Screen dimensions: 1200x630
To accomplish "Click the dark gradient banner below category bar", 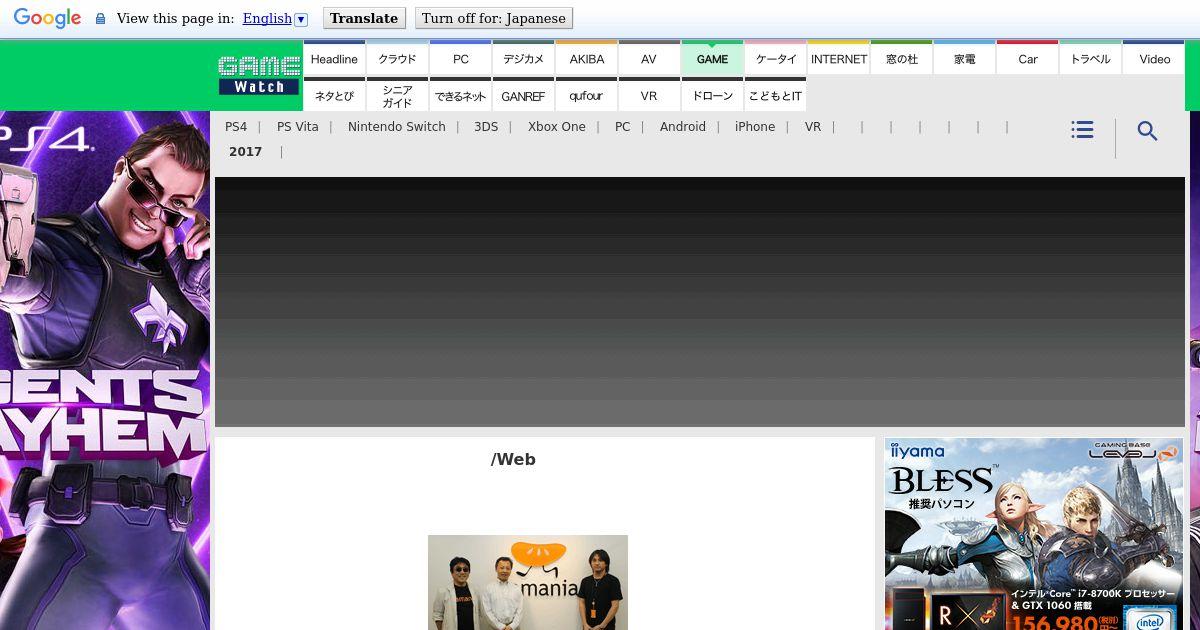I will (x=700, y=302).
